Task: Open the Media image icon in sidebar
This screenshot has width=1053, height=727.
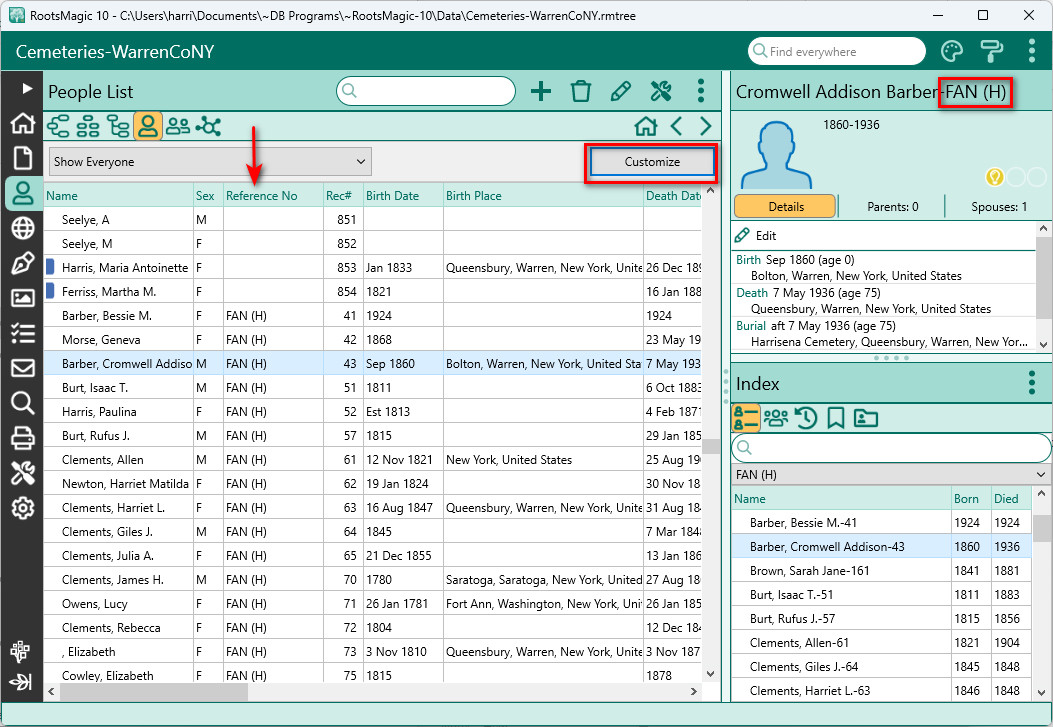Action: pyautogui.click(x=23, y=298)
